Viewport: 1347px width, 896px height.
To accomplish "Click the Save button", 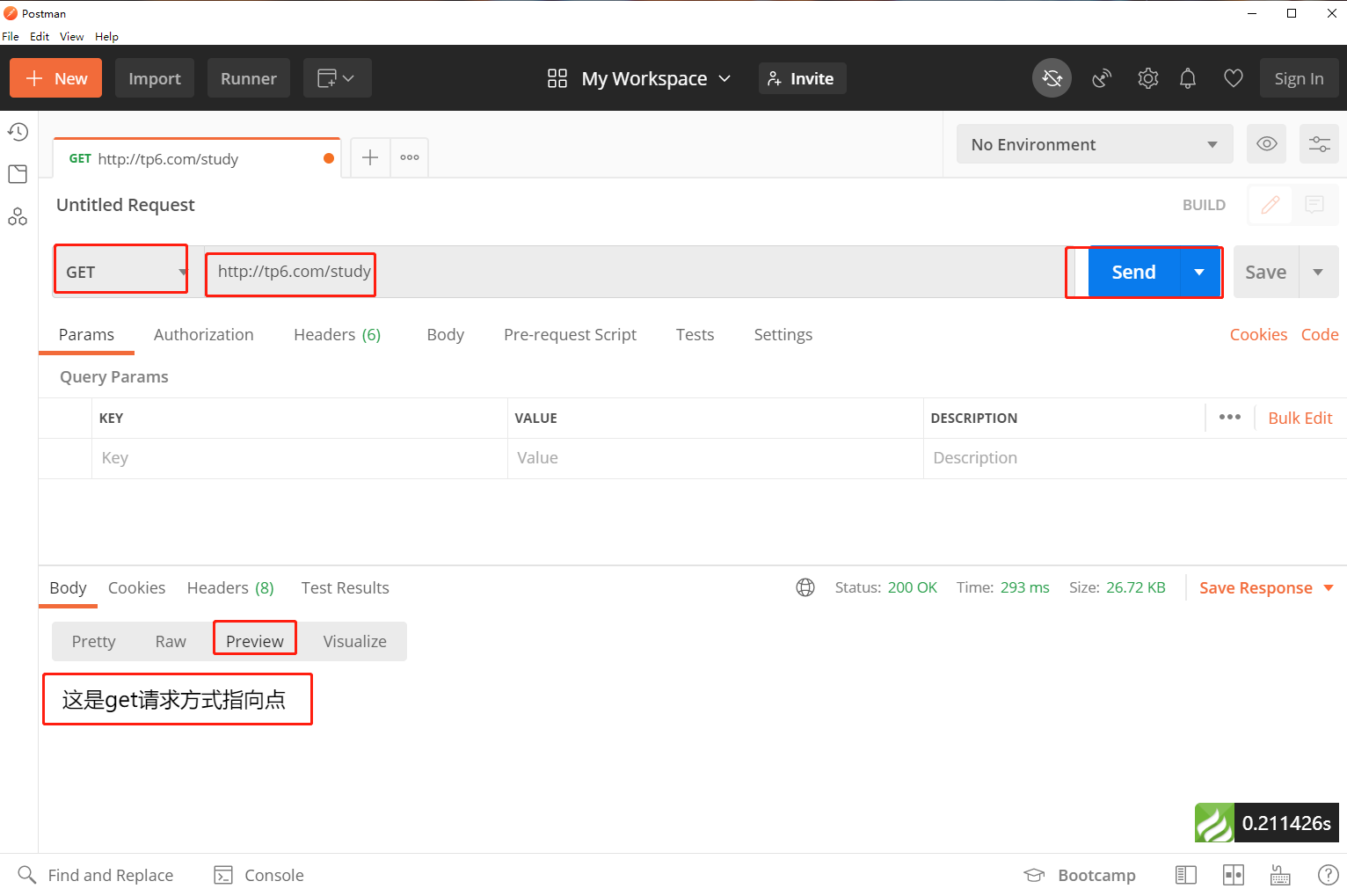I will [x=1265, y=272].
